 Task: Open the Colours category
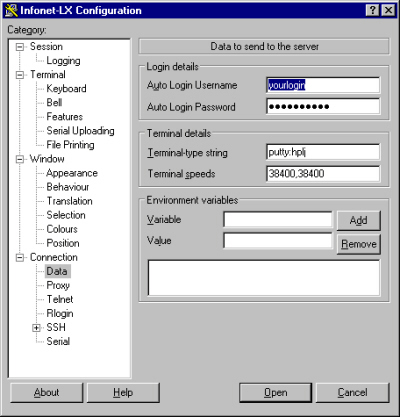pyautogui.click(x=62, y=229)
